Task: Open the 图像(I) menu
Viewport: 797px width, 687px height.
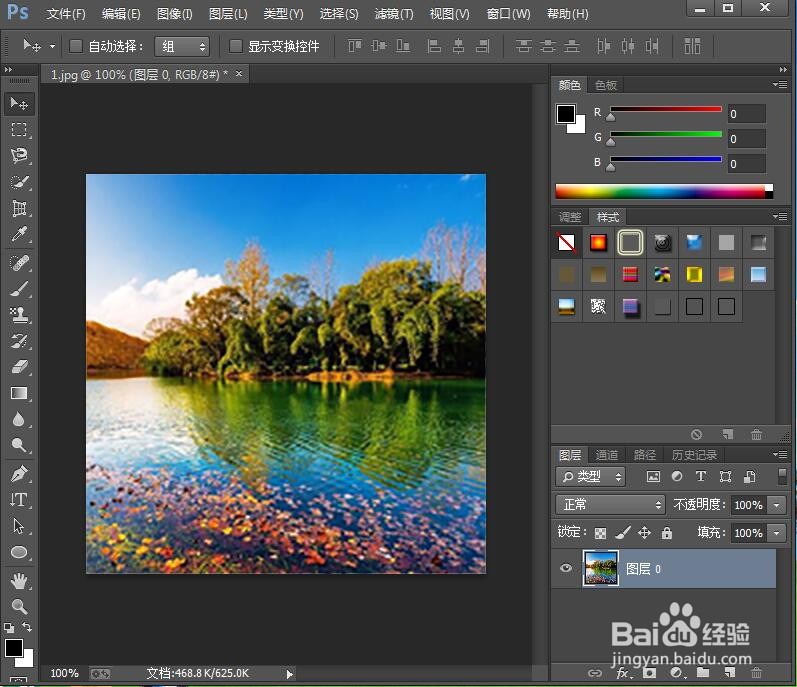Action: [x=174, y=14]
